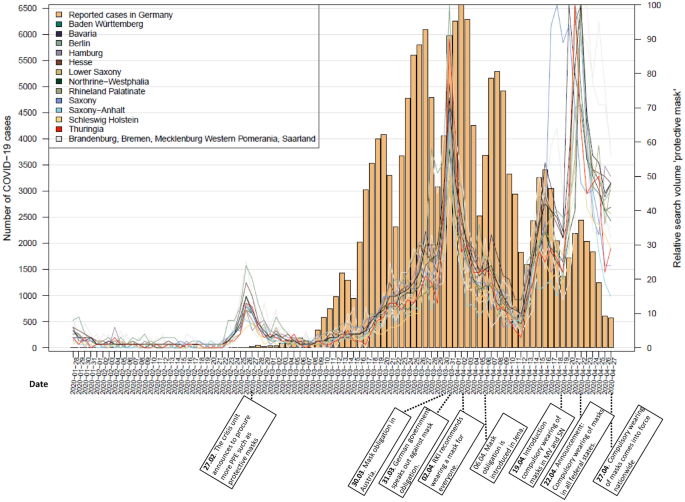Select the Bavaria legend swatch
Screen dimensions: 685x502
click(x=59, y=34)
